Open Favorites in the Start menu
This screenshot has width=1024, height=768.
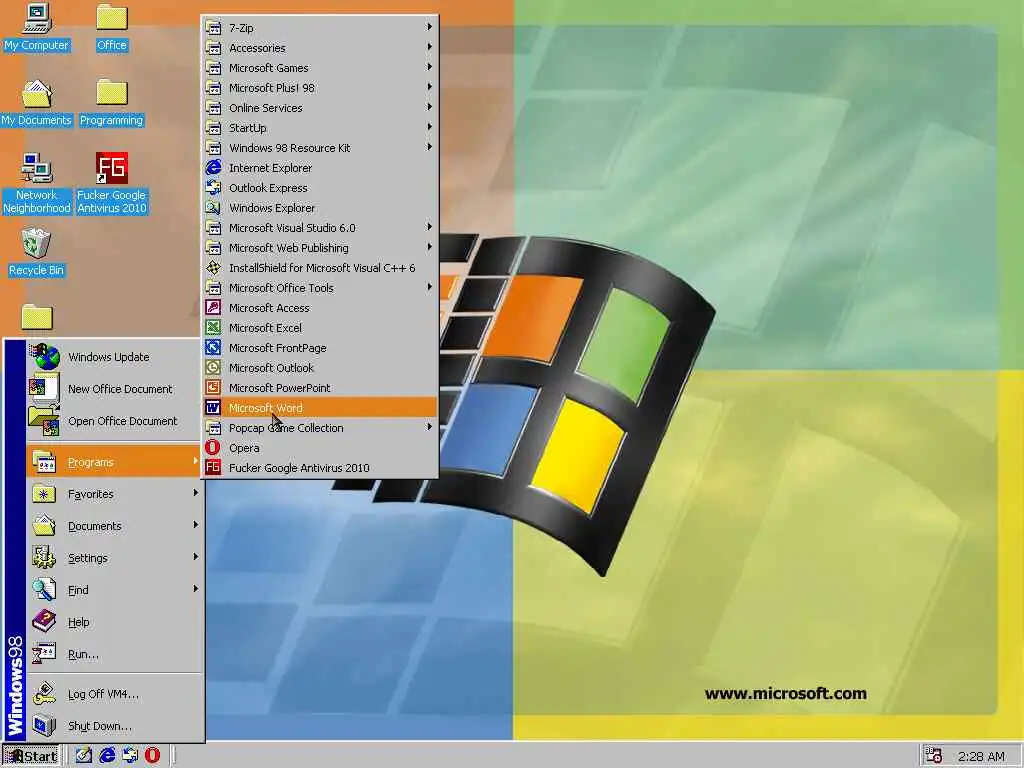coord(114,494)
